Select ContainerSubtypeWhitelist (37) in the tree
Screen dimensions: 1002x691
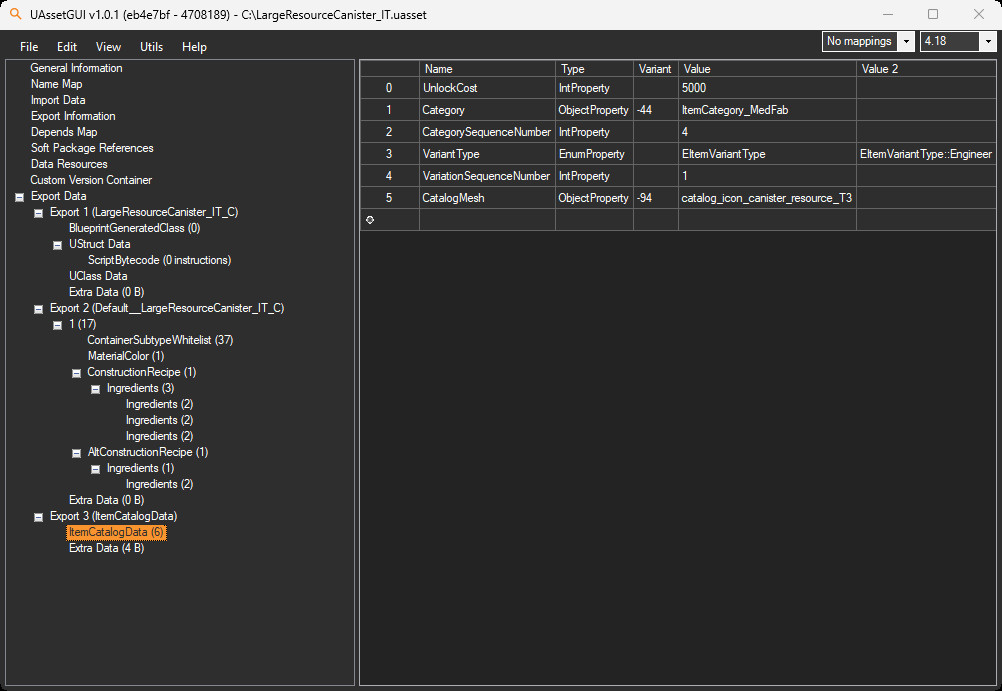click(160, 340)
